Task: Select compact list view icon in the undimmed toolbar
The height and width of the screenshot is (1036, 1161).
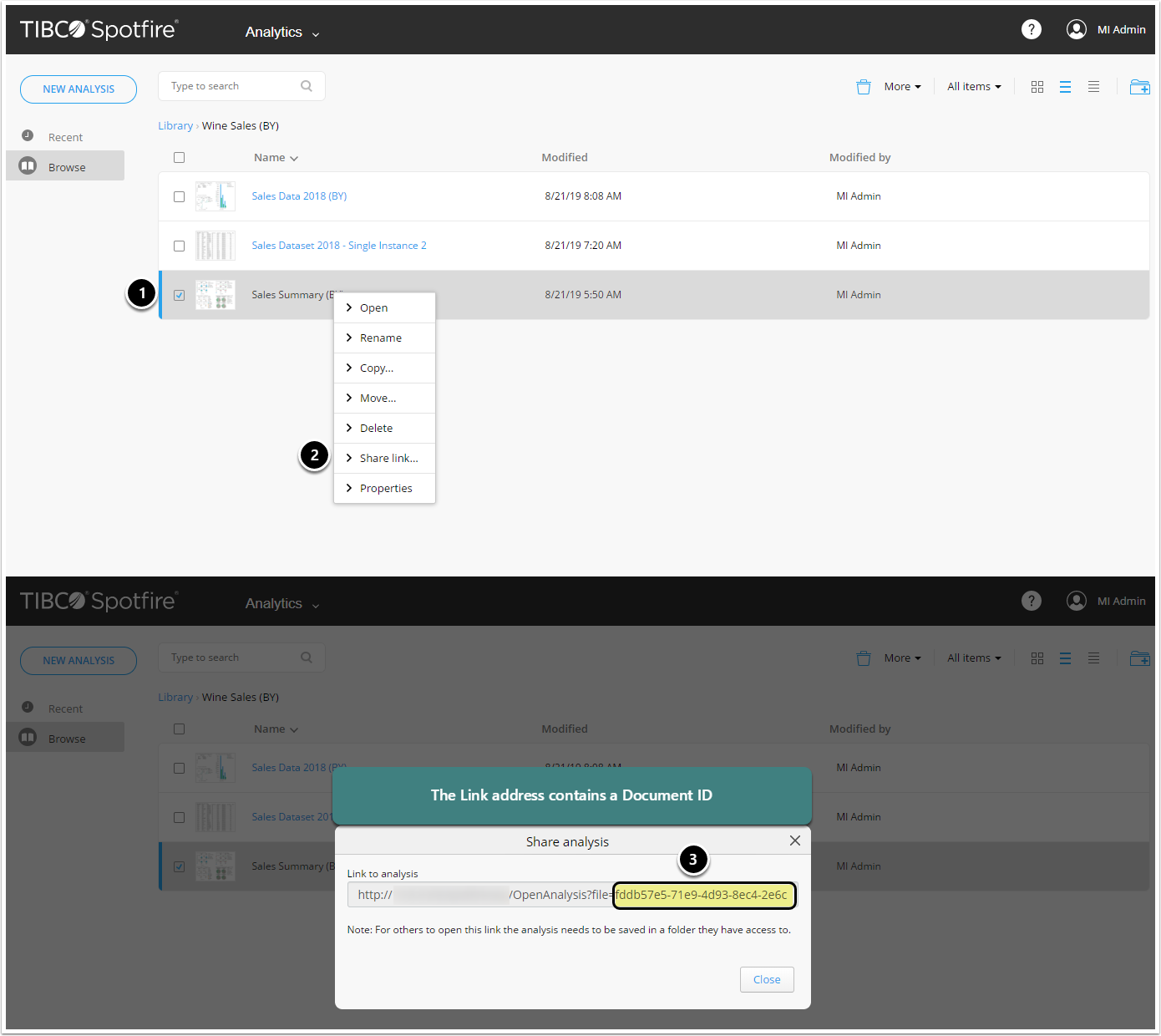Action: (x=1093, y=87)
